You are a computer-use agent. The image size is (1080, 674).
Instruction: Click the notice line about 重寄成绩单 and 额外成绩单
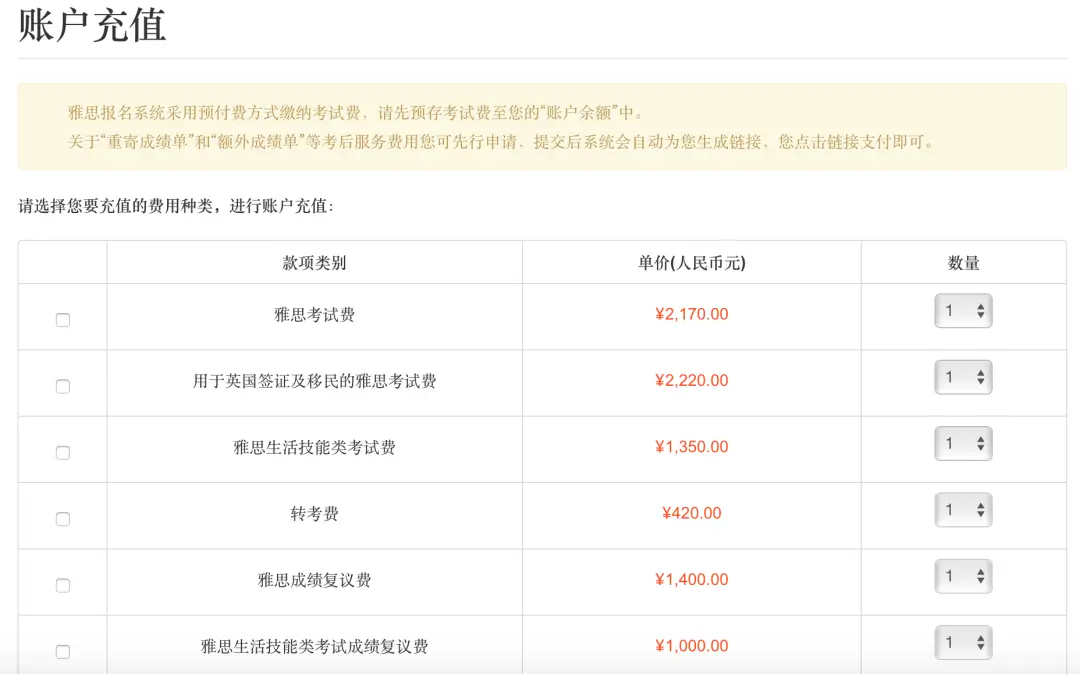pyautogui.click(x=501, y=142)
